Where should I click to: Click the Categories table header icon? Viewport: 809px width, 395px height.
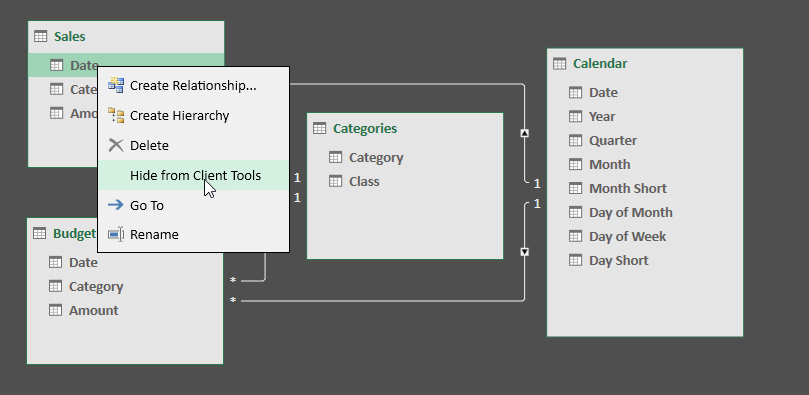pyautogui.click(x=319, y=128)
